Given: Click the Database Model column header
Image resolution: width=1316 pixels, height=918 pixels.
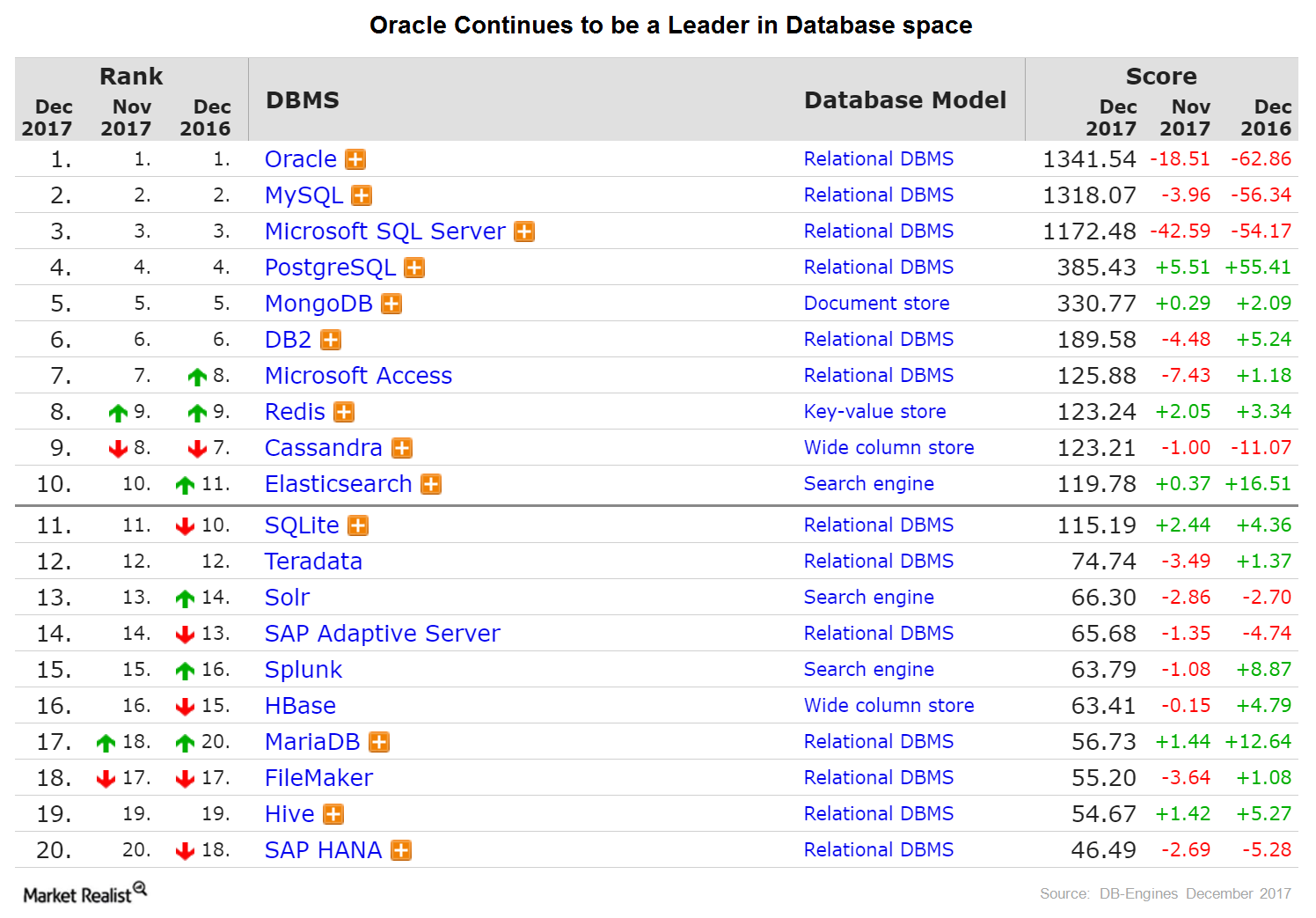Looking at the screenshot, I should pos(905,100).
